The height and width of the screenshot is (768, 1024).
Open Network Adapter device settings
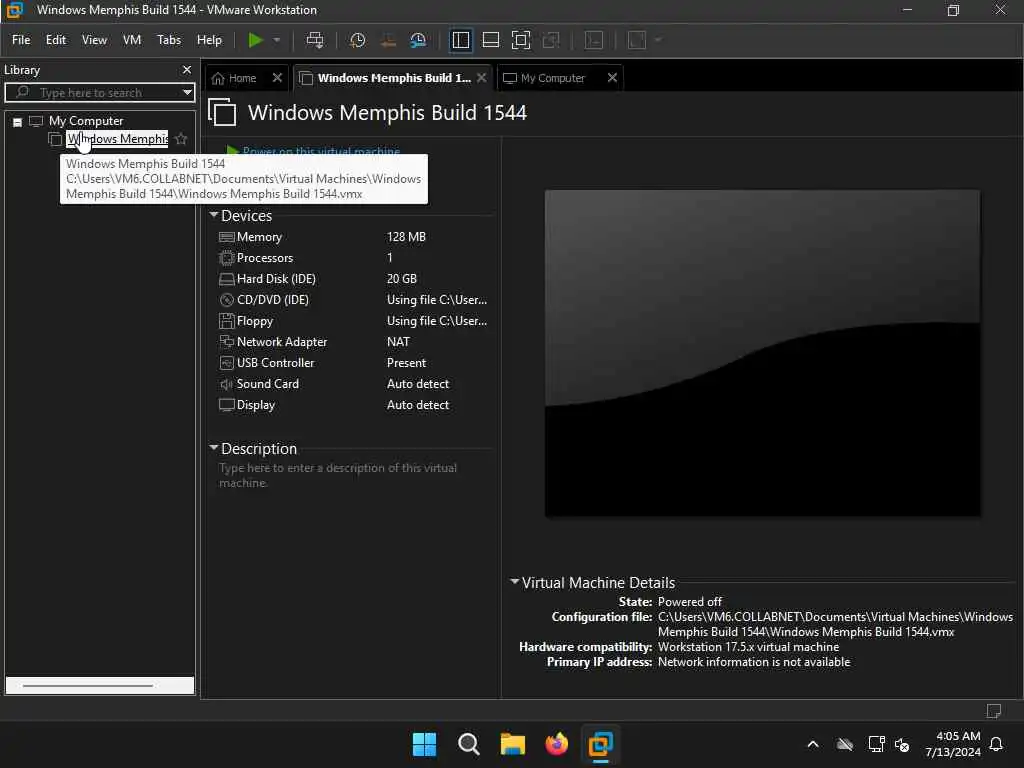(281, 342)
